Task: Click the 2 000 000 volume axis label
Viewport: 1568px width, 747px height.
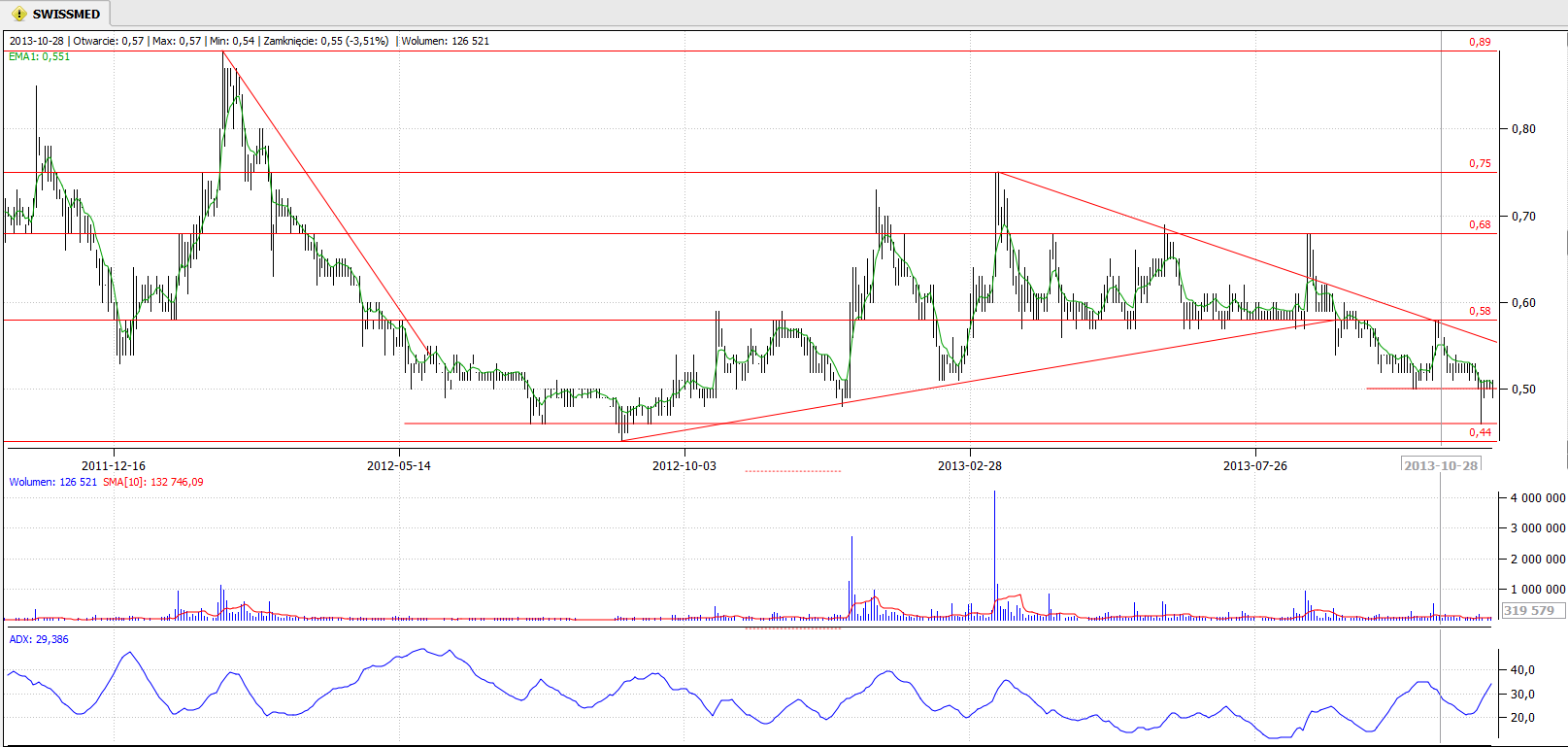Action: [x=1538, y=559]
